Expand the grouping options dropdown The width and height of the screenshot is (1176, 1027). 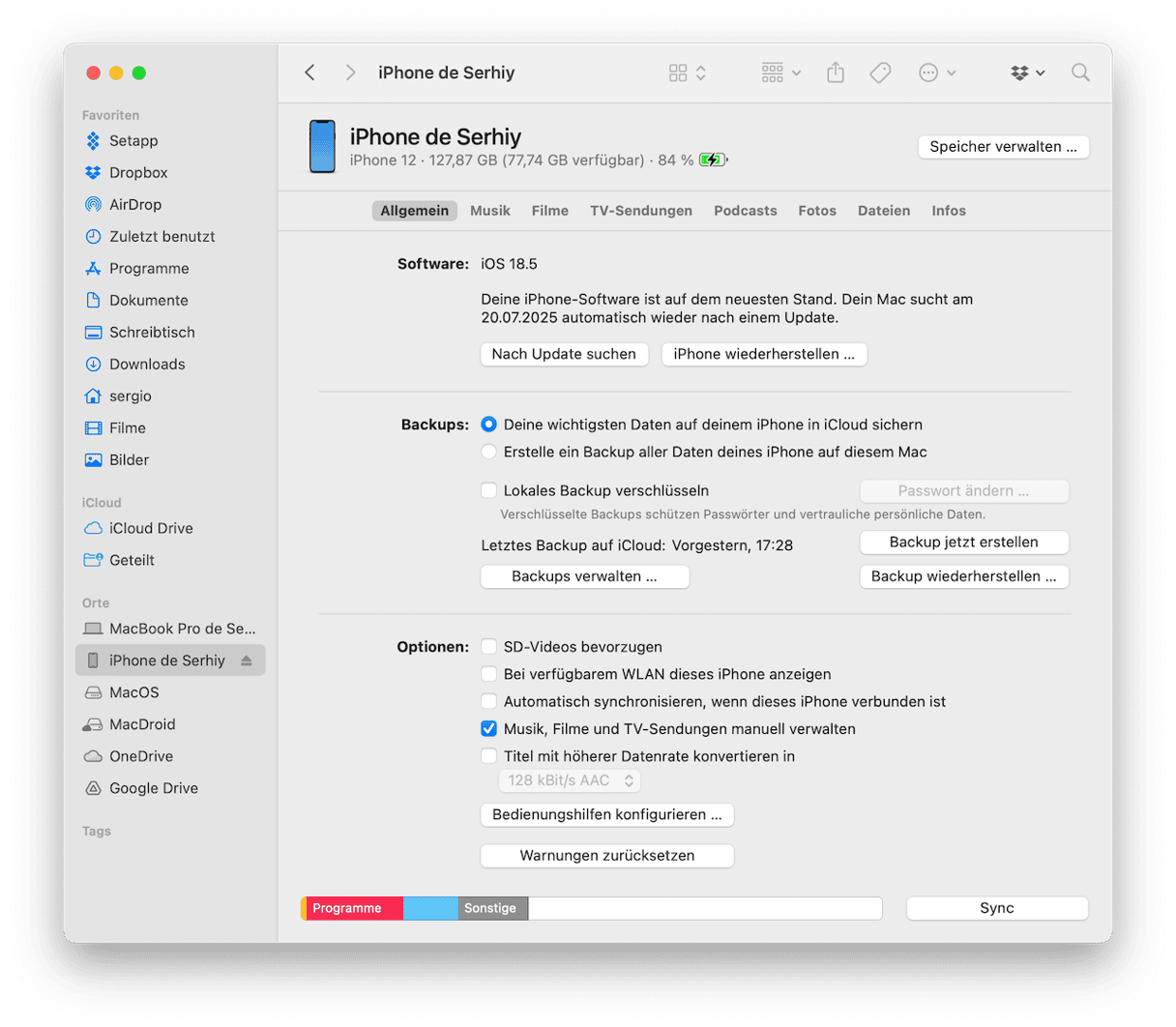780,73
